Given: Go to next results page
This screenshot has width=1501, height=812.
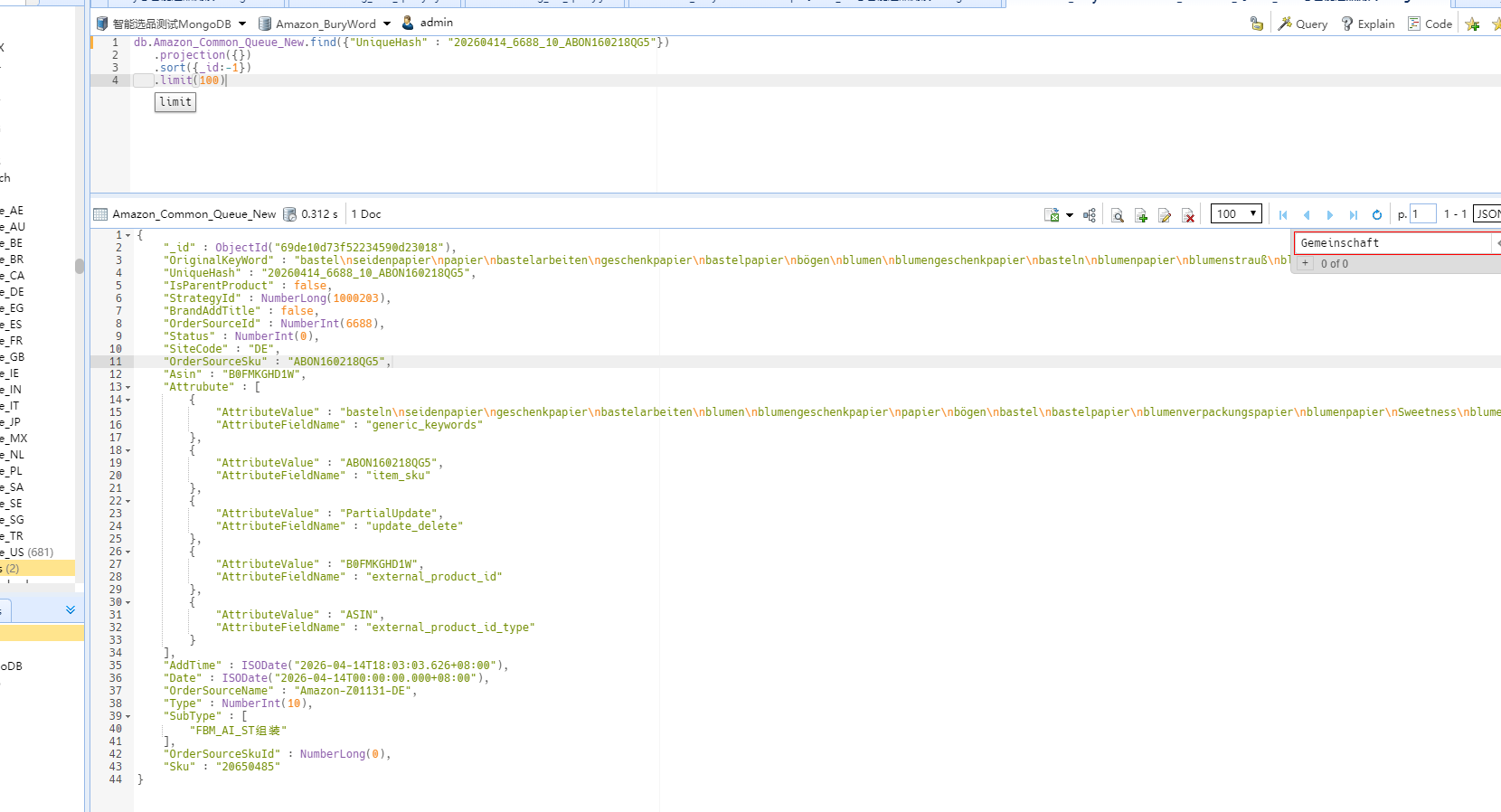Looking at the screenshot, I should (1330, 215).
